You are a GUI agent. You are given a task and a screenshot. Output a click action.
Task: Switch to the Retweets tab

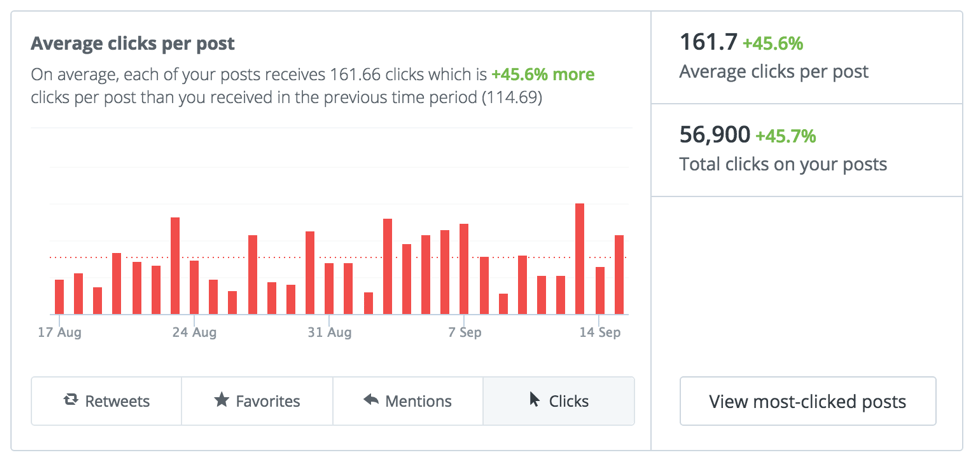[x=106, y=401]
